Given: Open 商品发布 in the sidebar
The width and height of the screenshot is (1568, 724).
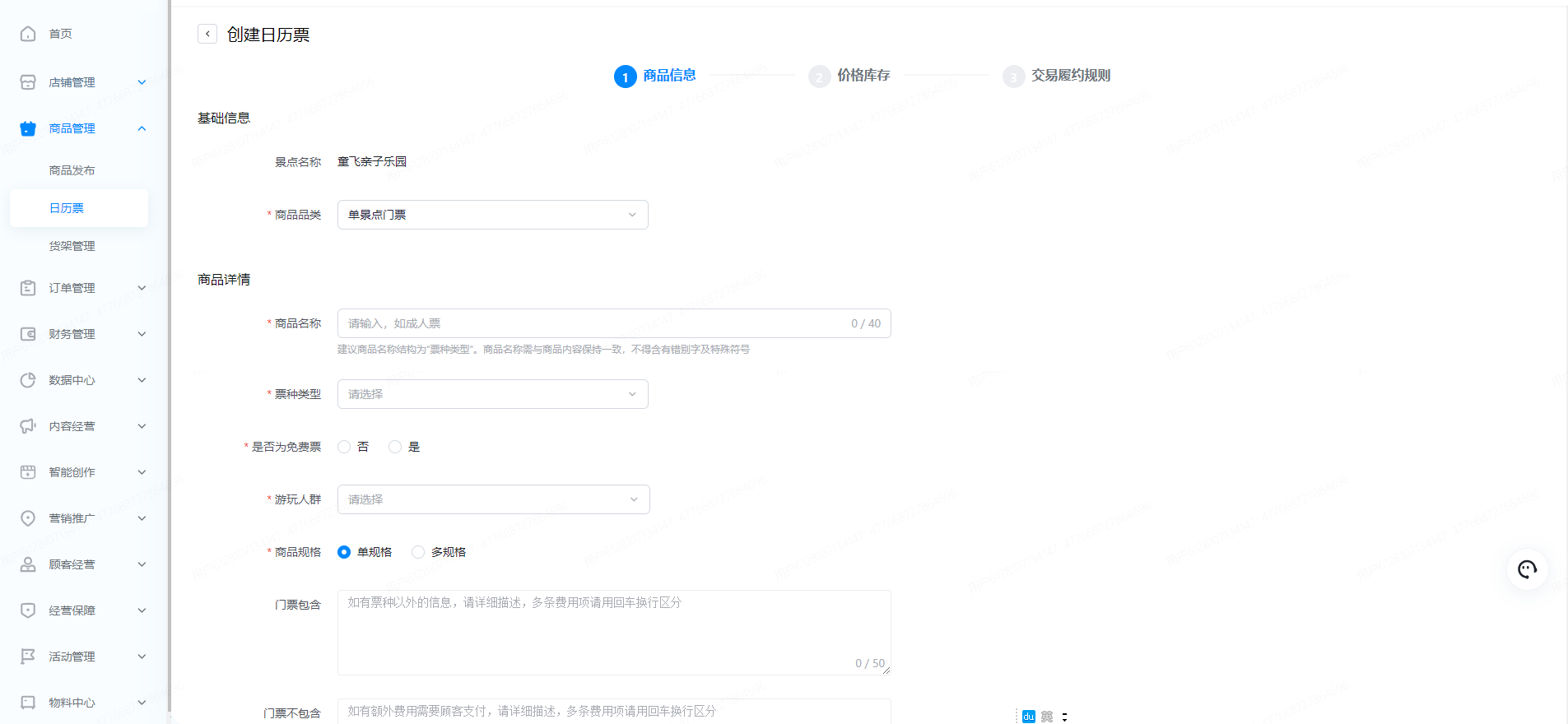Looking at the screenshot, I should point(72,170).
